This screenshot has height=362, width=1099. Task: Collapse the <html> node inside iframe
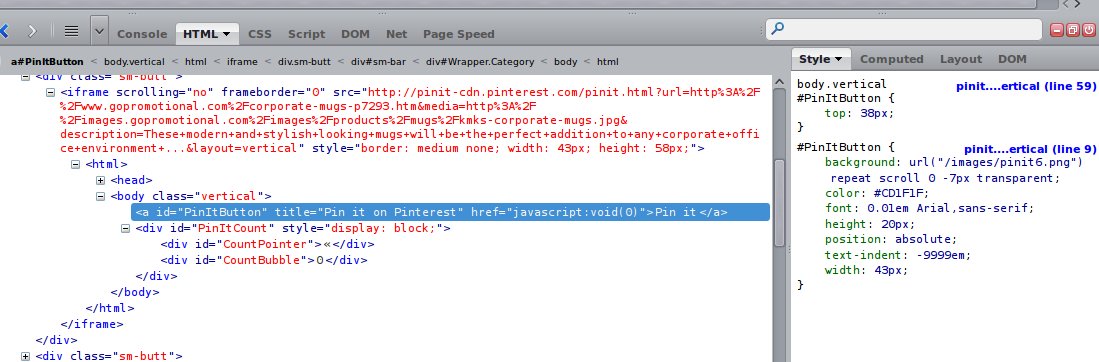[76, 164]
